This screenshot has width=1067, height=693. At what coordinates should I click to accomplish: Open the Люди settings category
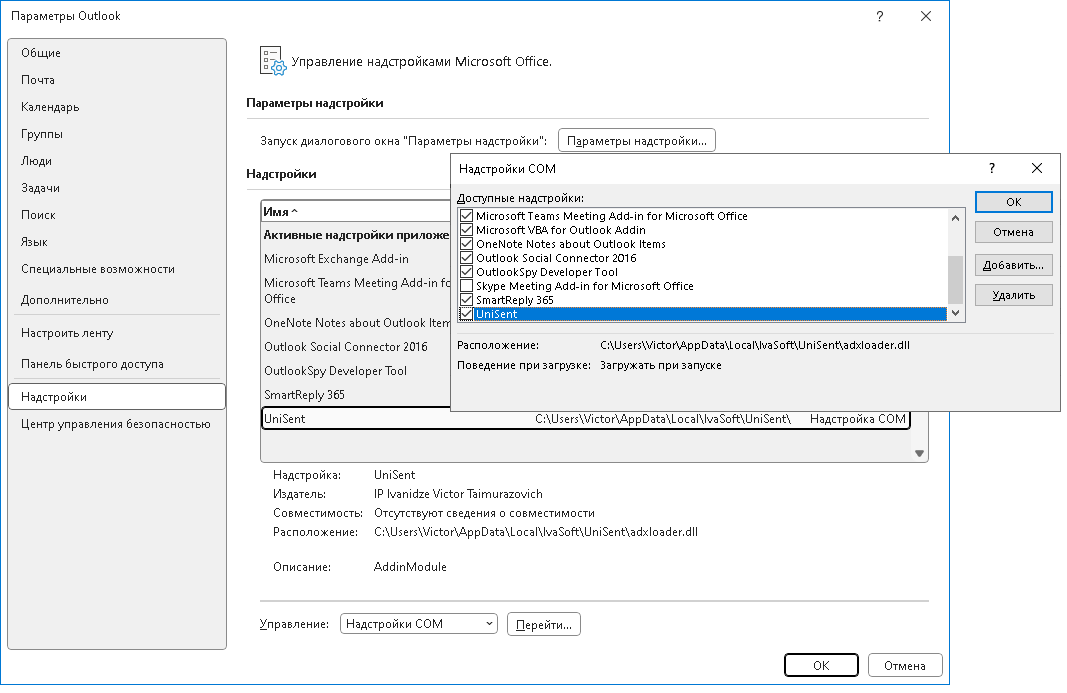click(x=117, y=161)
